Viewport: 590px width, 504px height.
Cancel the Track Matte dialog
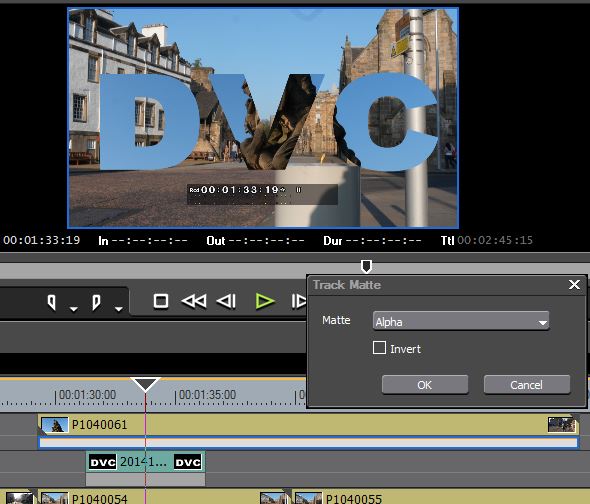(527, 385)
